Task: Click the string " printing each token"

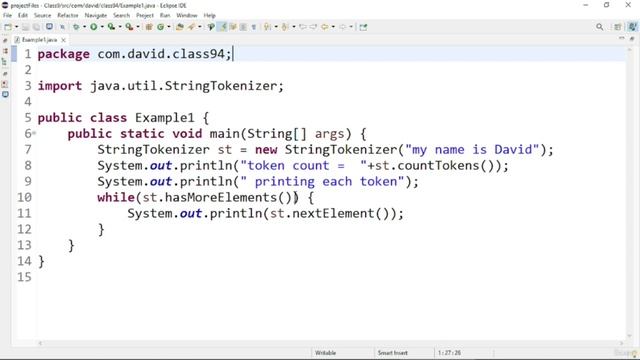Action: (322, 182)
